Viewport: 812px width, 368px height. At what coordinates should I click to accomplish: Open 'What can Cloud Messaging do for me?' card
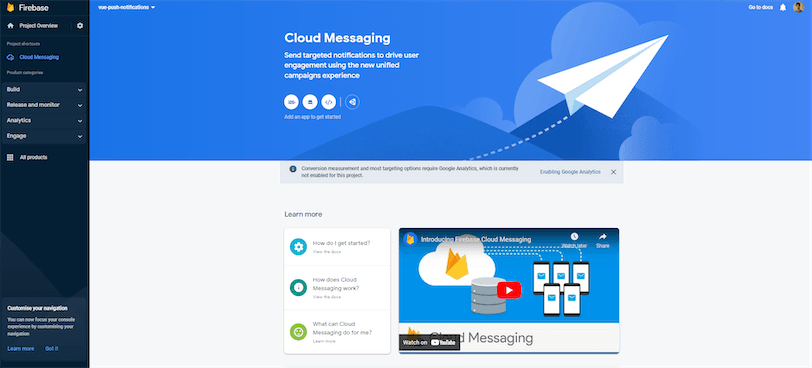click(337, 332)
